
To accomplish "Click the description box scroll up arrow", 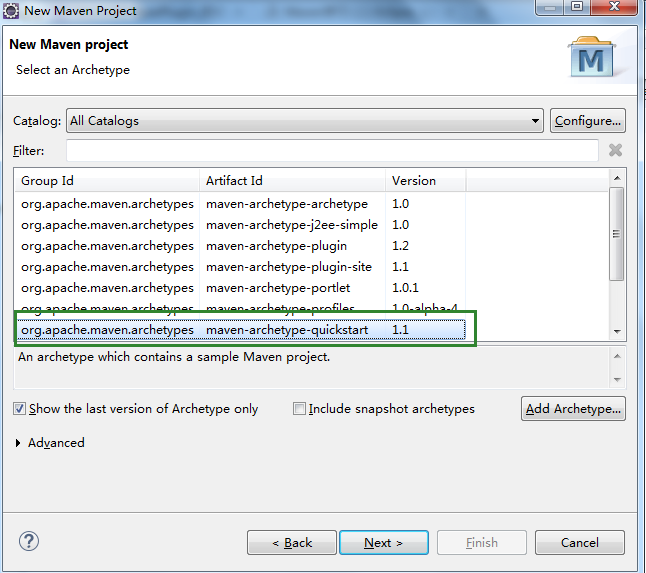I will click(x=617, y=356).
